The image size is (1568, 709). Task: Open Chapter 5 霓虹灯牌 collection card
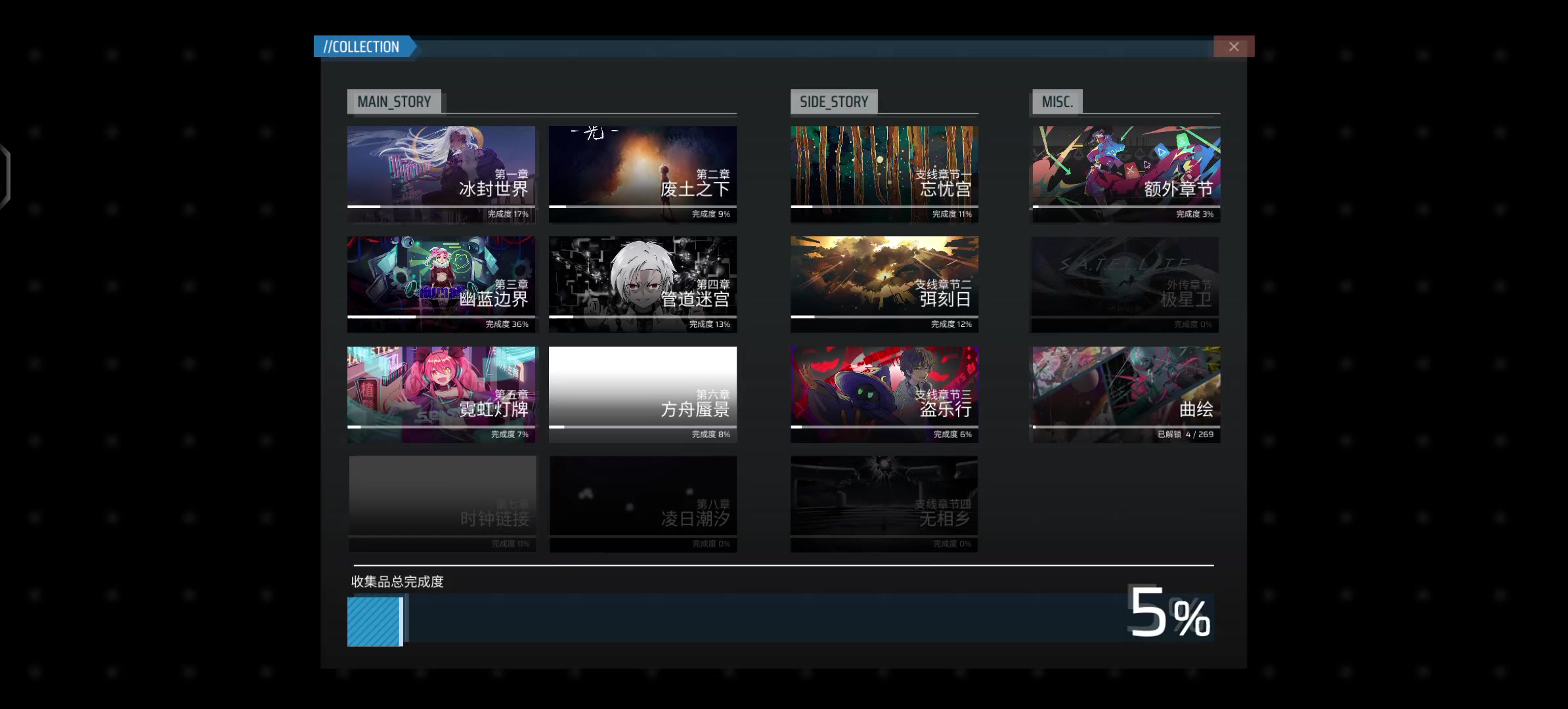(x=441, y=395)
